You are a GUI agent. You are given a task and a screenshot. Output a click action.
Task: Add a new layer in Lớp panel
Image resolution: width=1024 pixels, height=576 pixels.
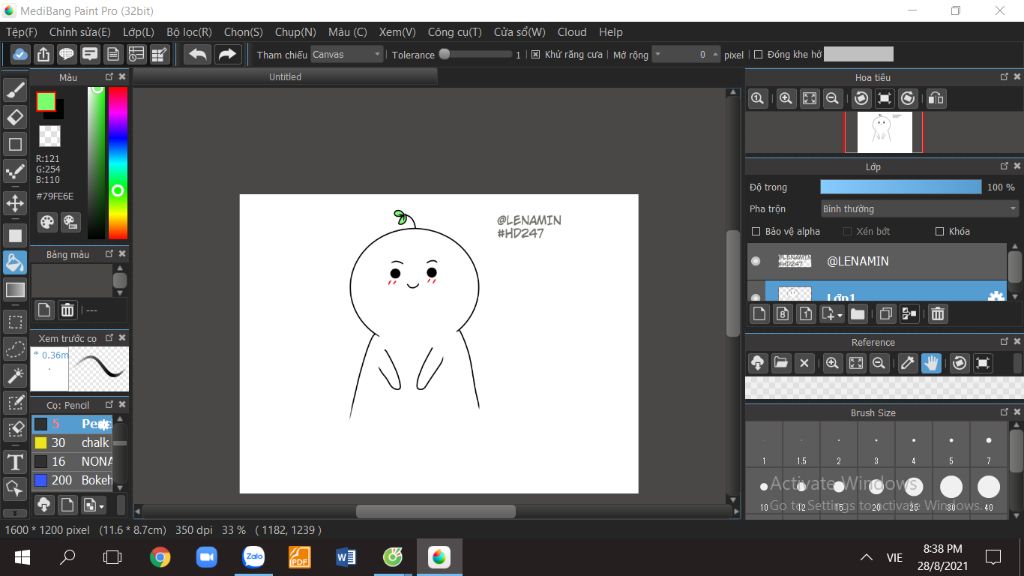pyautogui.click(x=759, y=314)
